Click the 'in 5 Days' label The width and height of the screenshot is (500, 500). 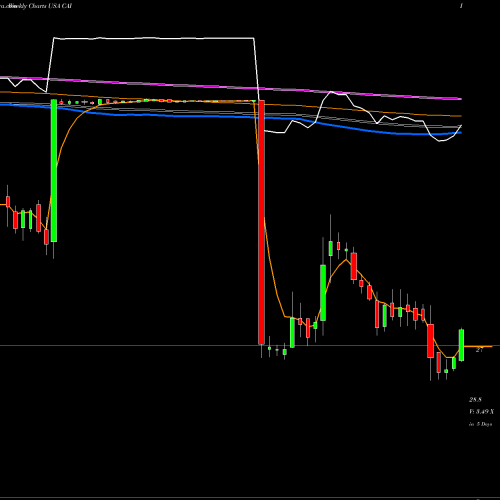tap(480, 424)
